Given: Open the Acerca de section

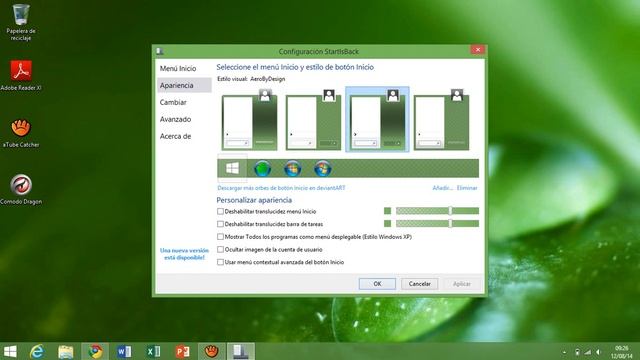Looking at the screenshot, I should pyautogui.click(x=184, y=136).
